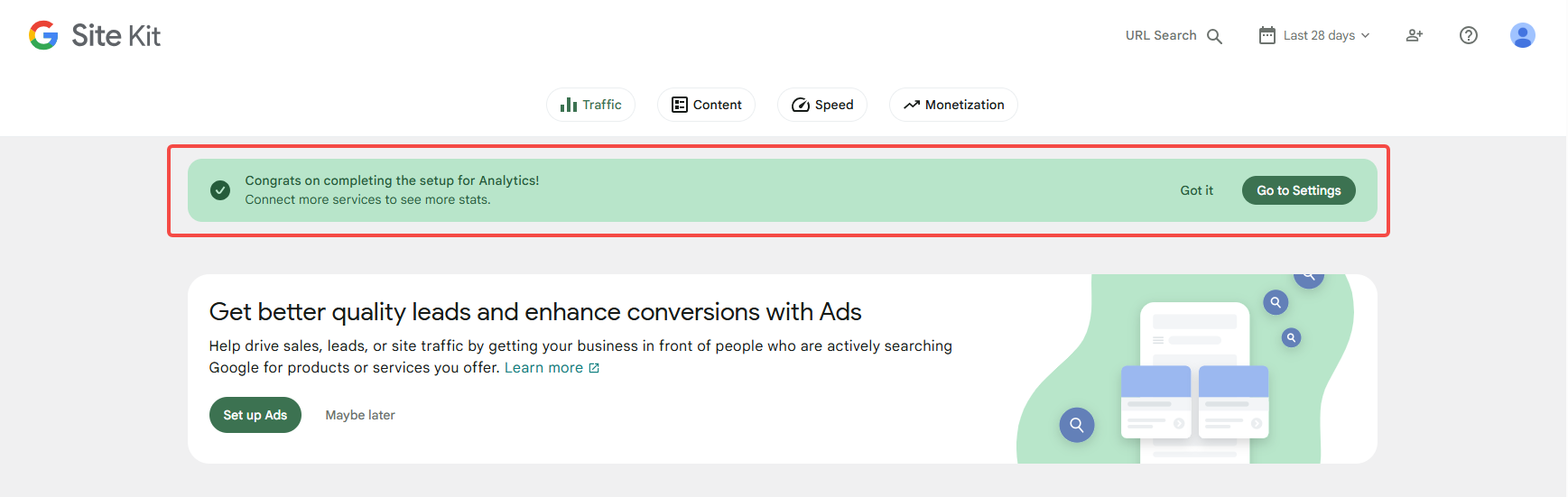This screenshot has width=1568, height=497.
Task: Click the URL Search text
Action: point(1160,35)
